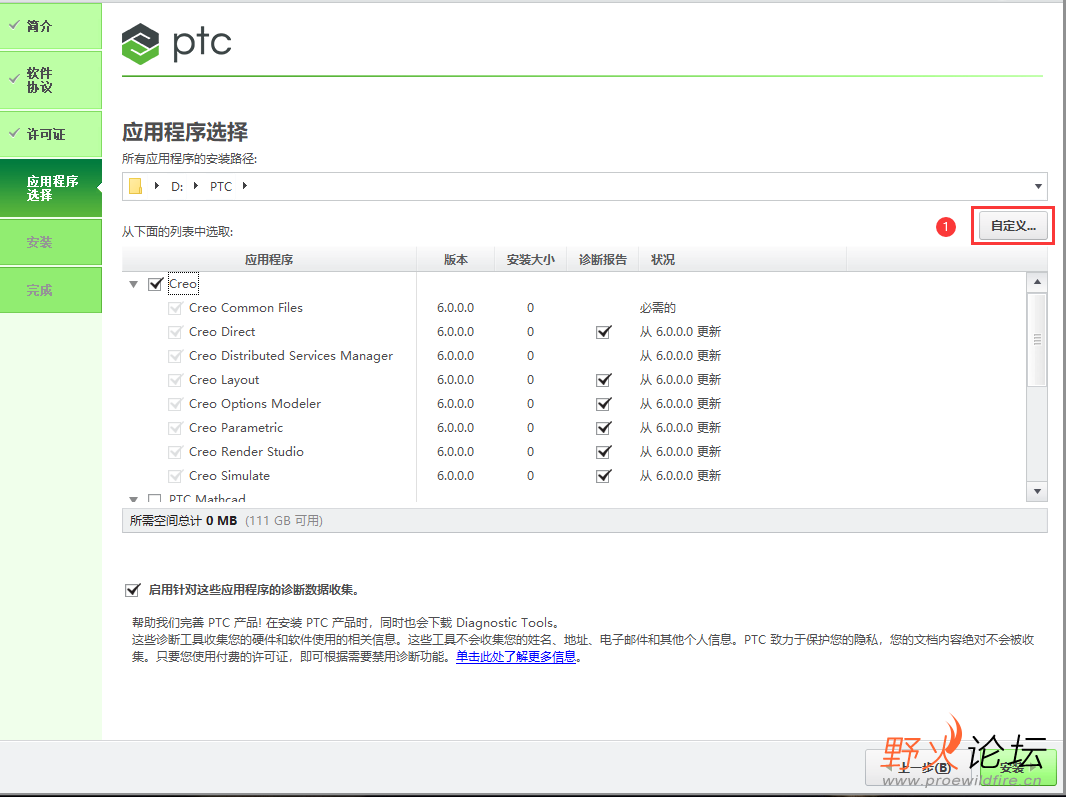Toggle the PTC Mathcad checkbox
Viewport: 1066px width, 797px height.
155,498
